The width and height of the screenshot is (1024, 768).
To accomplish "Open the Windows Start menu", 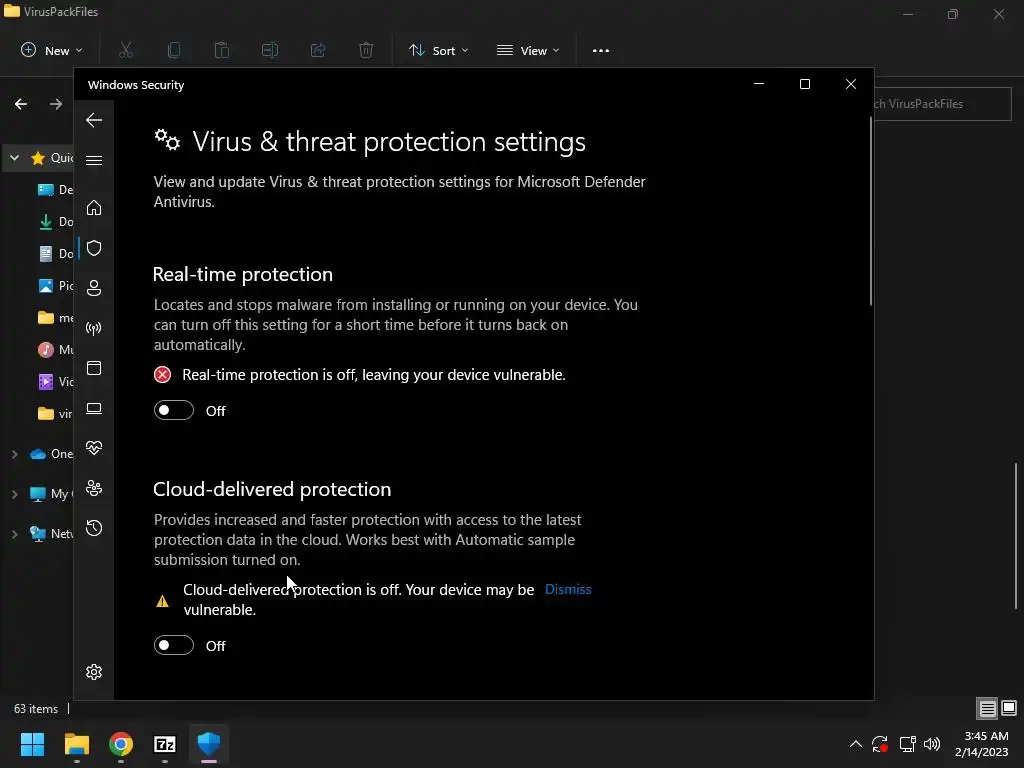I will click(32, 744).
